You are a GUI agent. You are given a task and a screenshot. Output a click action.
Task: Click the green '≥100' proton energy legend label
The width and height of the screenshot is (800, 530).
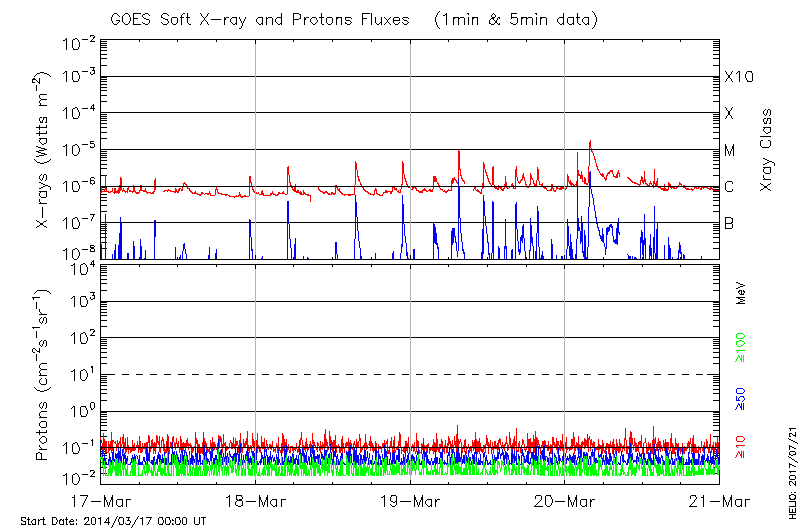pos(741,346)
